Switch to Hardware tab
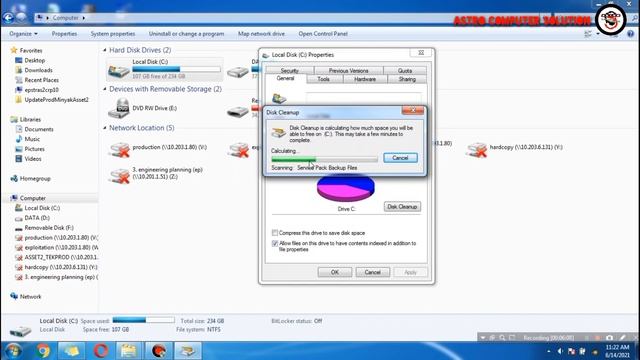Image resolution: width=640 pixels, height=360 pixels. coord(365,79)
